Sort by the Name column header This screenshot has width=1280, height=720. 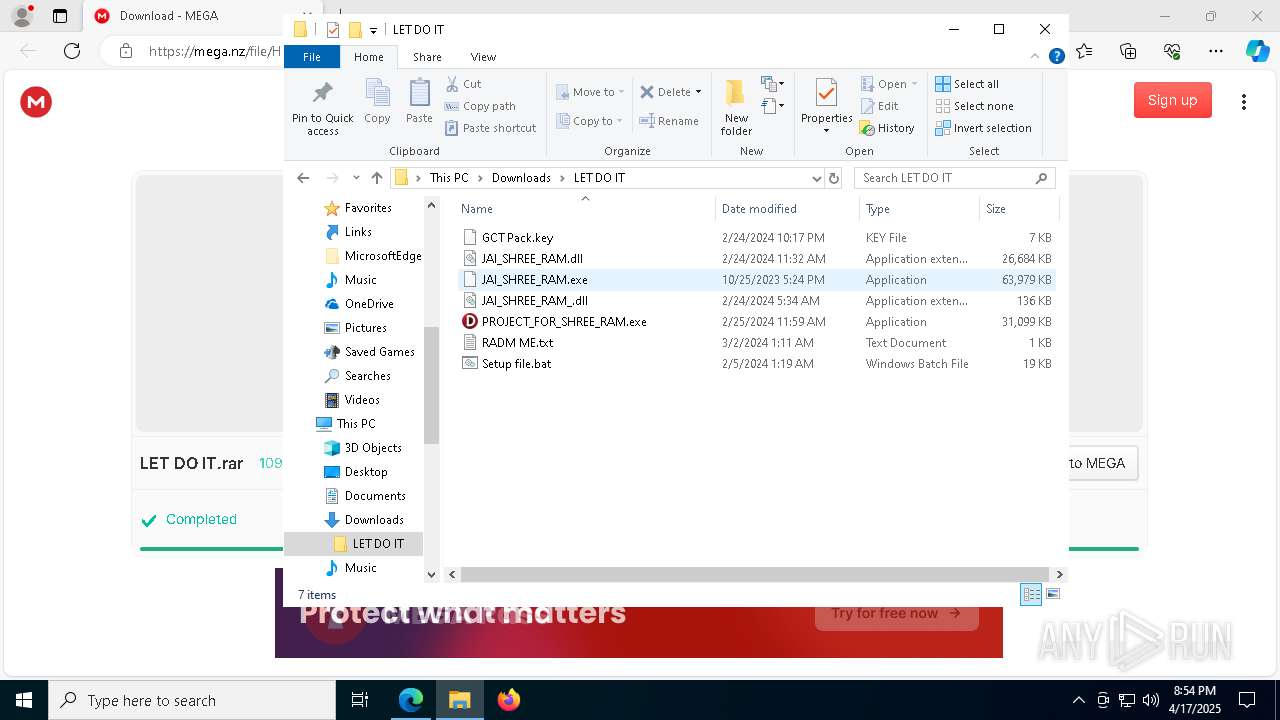coord(585,209)
